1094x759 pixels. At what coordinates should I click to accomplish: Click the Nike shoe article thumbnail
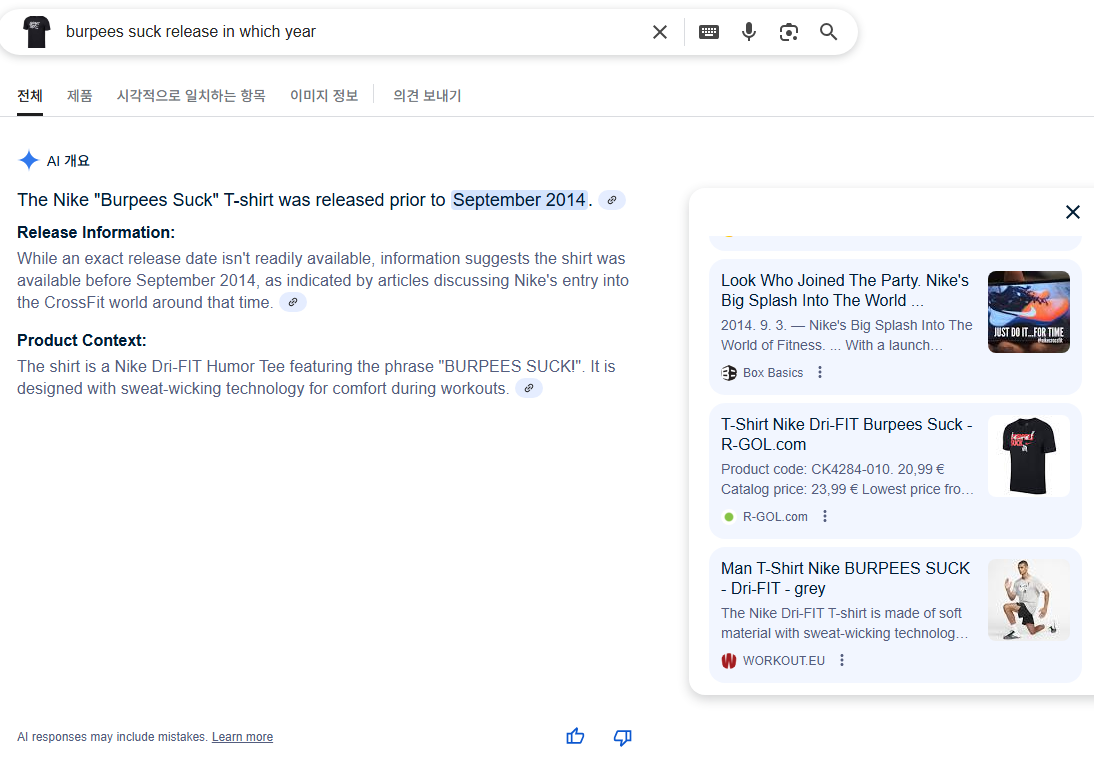1028,312
